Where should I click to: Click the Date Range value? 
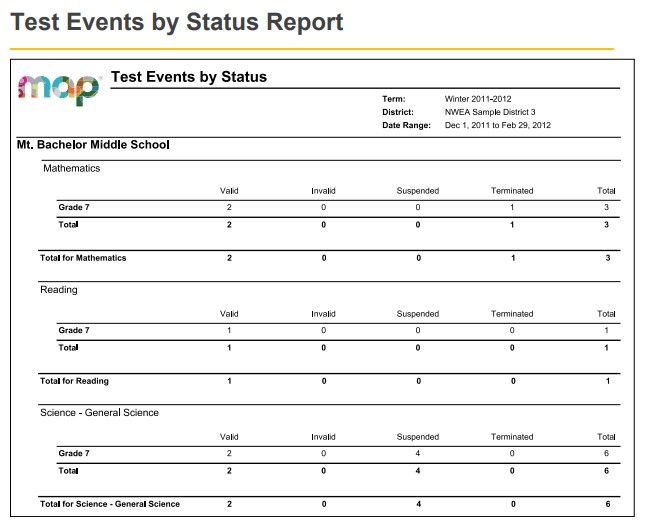coord(497,125)
